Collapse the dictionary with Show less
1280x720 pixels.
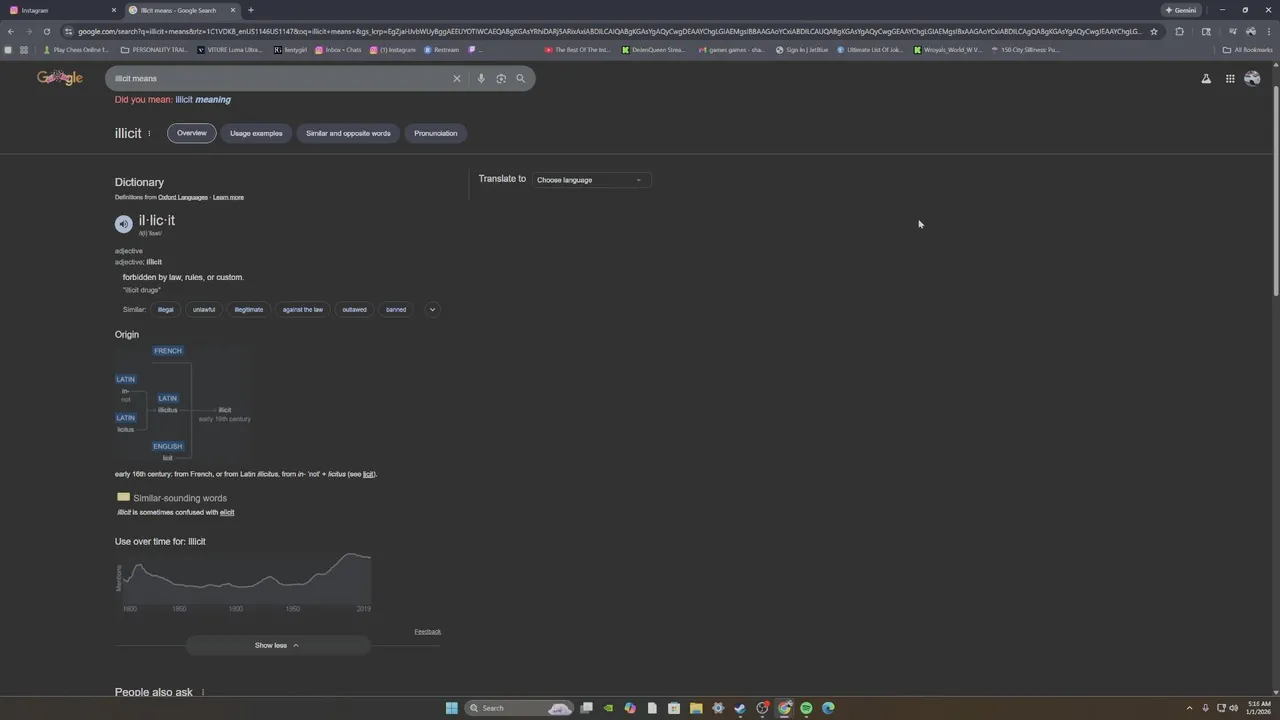pos(277,645)
